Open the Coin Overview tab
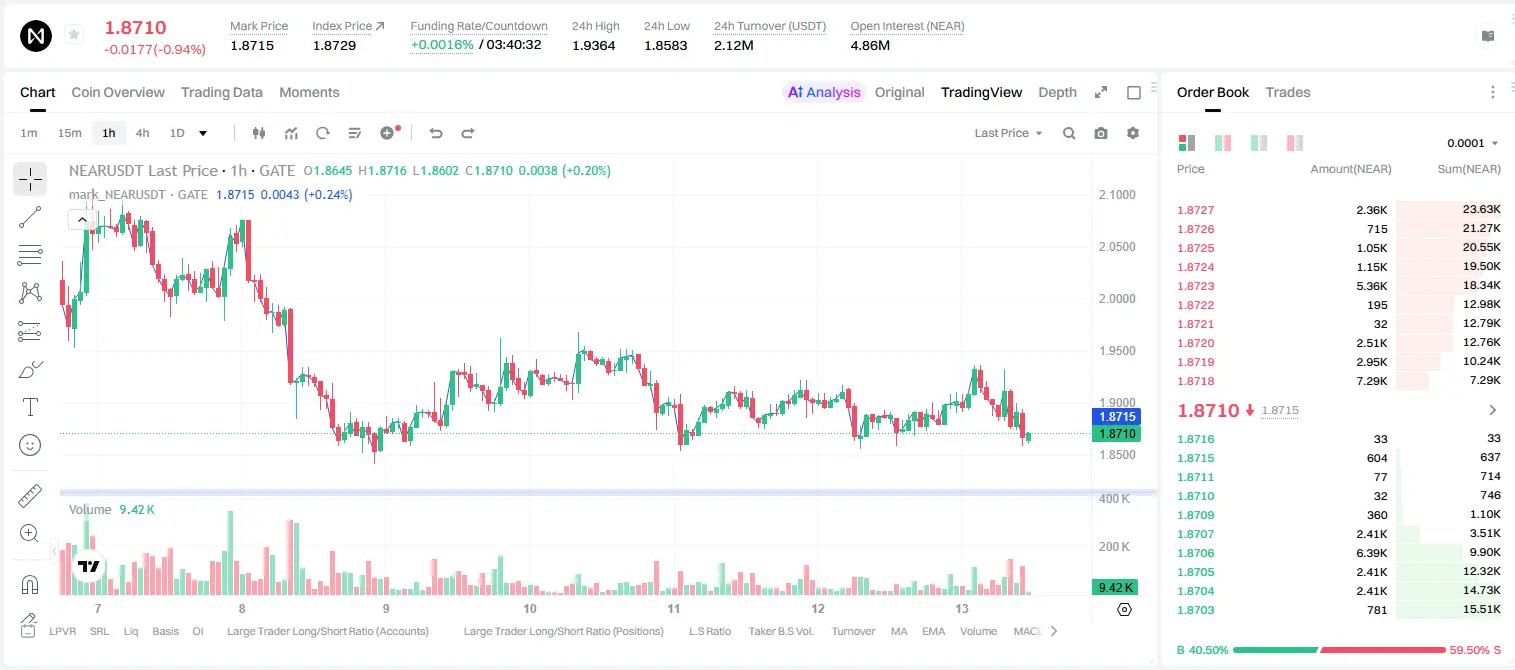 (x=118, y=92)
